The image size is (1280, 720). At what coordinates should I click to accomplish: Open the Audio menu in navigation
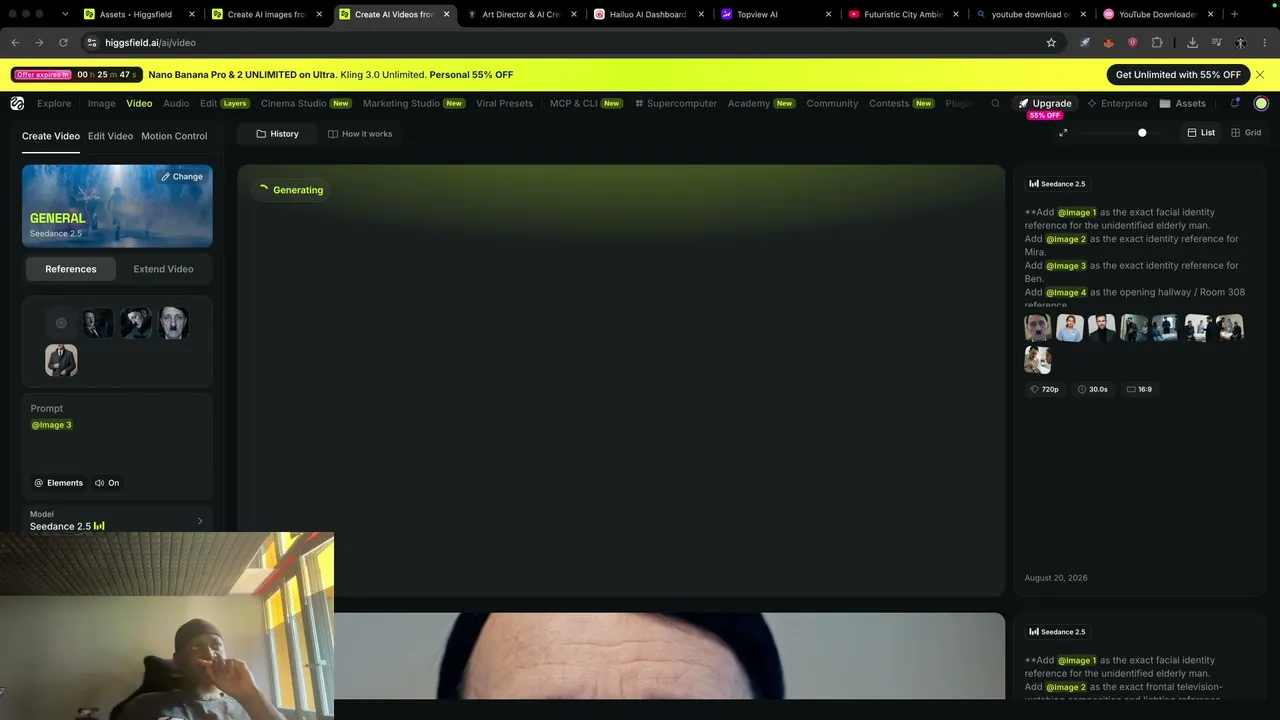click(x=176, y=103)
